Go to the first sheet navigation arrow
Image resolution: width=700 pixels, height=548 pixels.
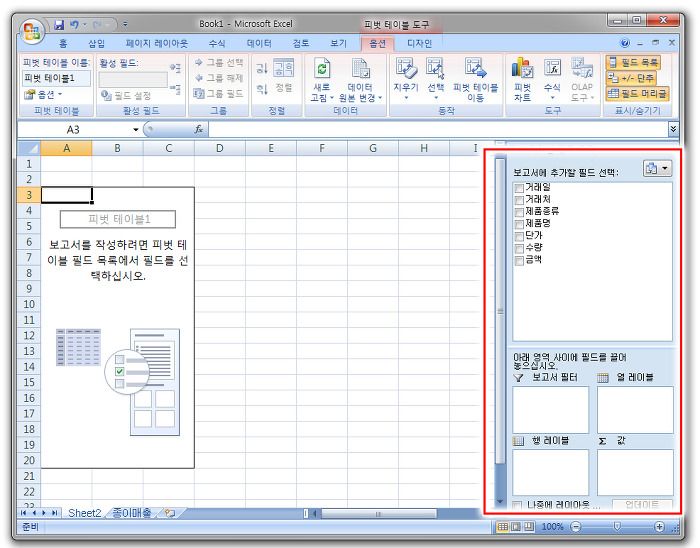point(24,513)
